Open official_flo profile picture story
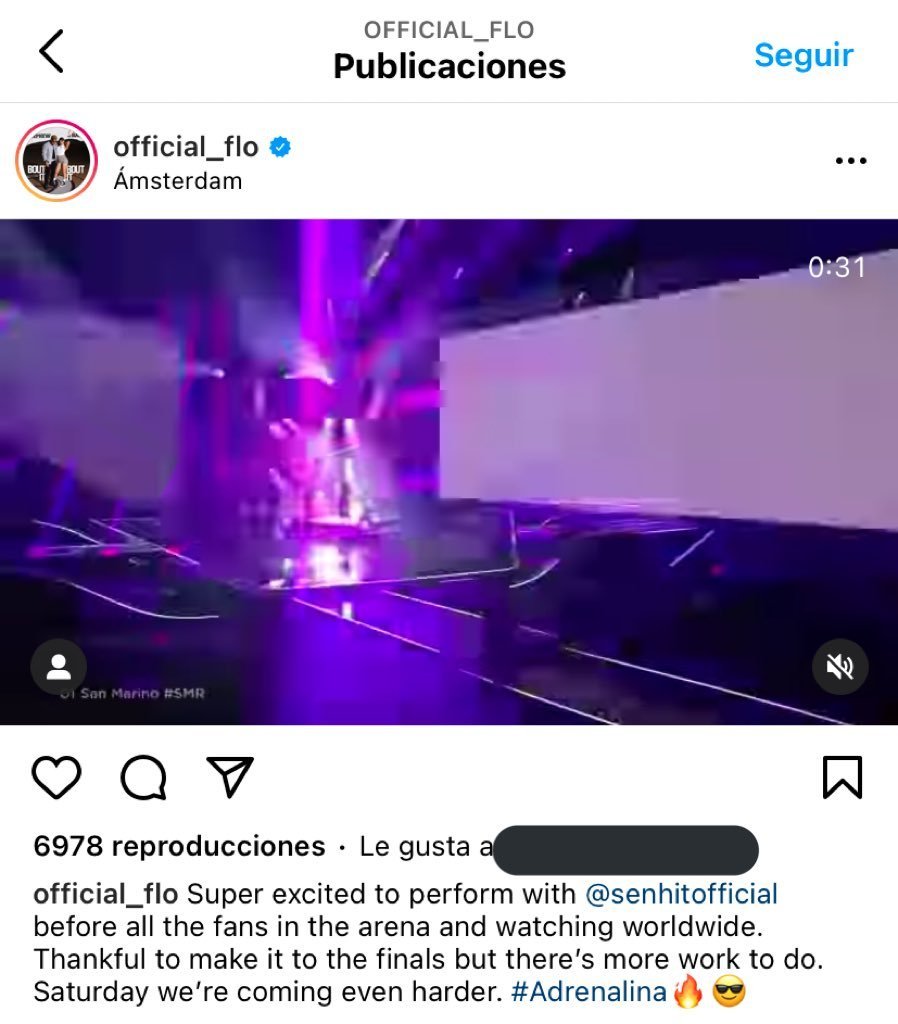This screenshot has height=1024, width=898. point(57,160)
